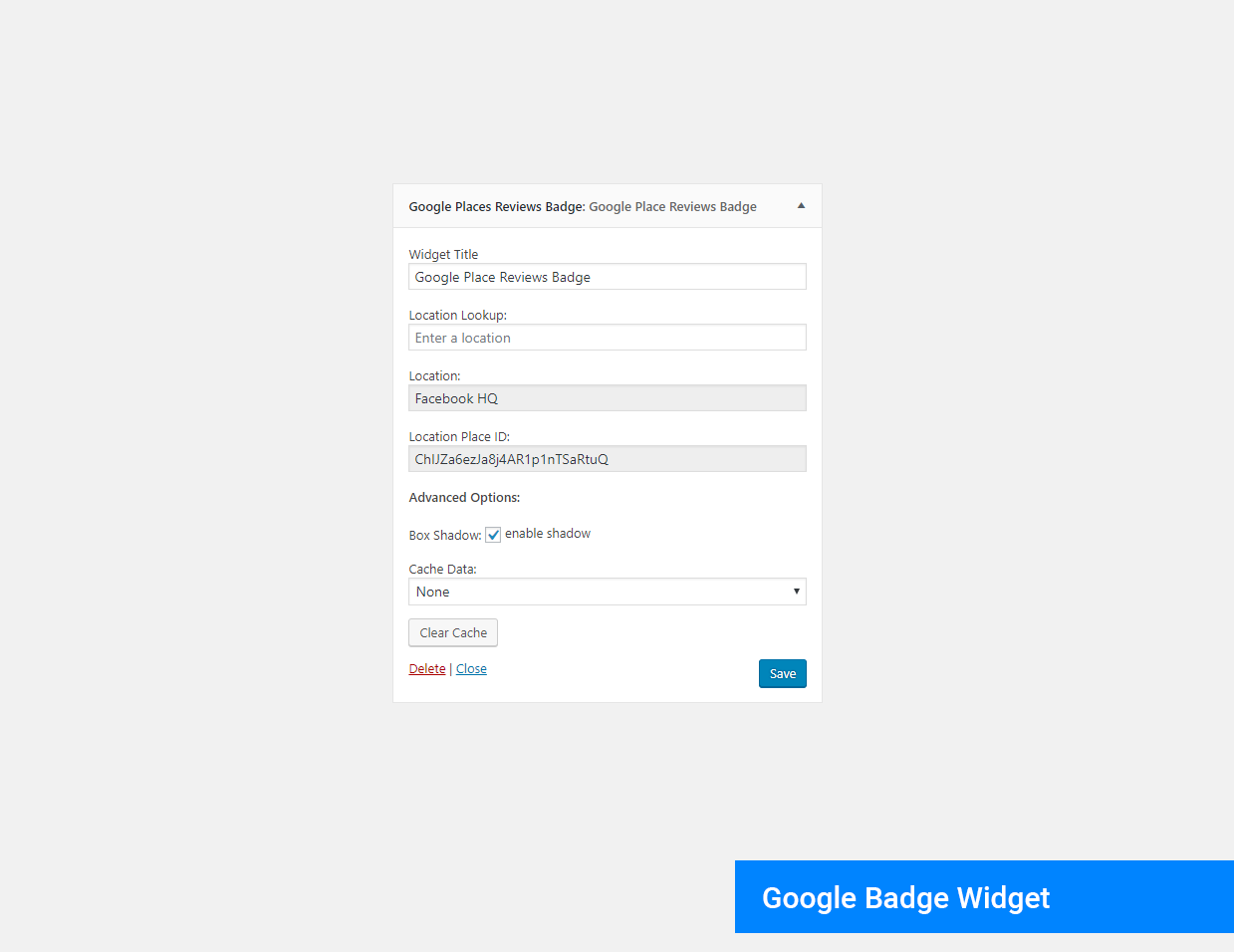Click the 'enable shadow' label text
The width and height of the screenshot is (1234, 952).
click(548, 534)
